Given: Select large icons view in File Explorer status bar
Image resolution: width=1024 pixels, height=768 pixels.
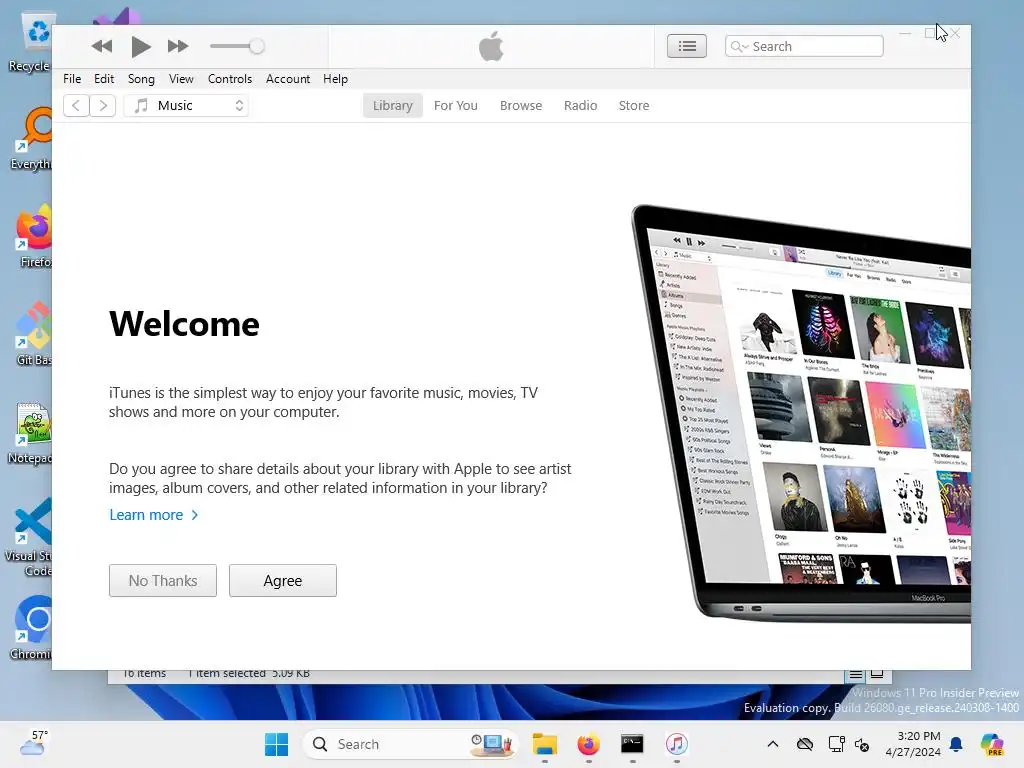Looking at the screenshot, I should pos(877,675).
